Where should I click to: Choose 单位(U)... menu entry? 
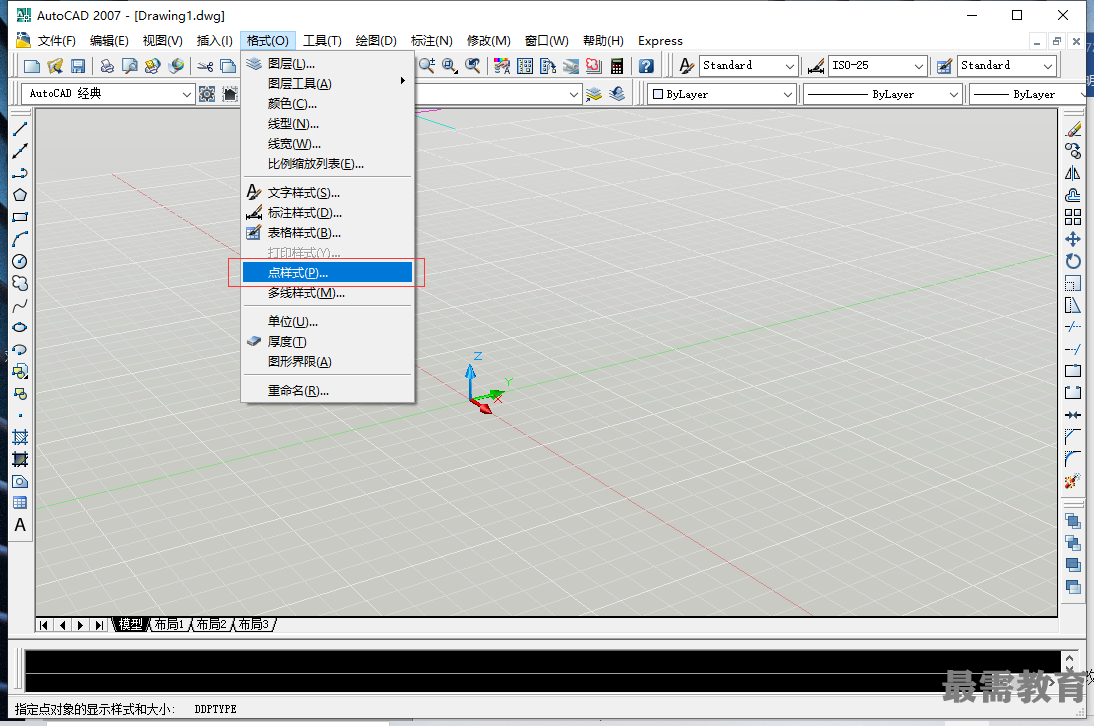point(328,322)
